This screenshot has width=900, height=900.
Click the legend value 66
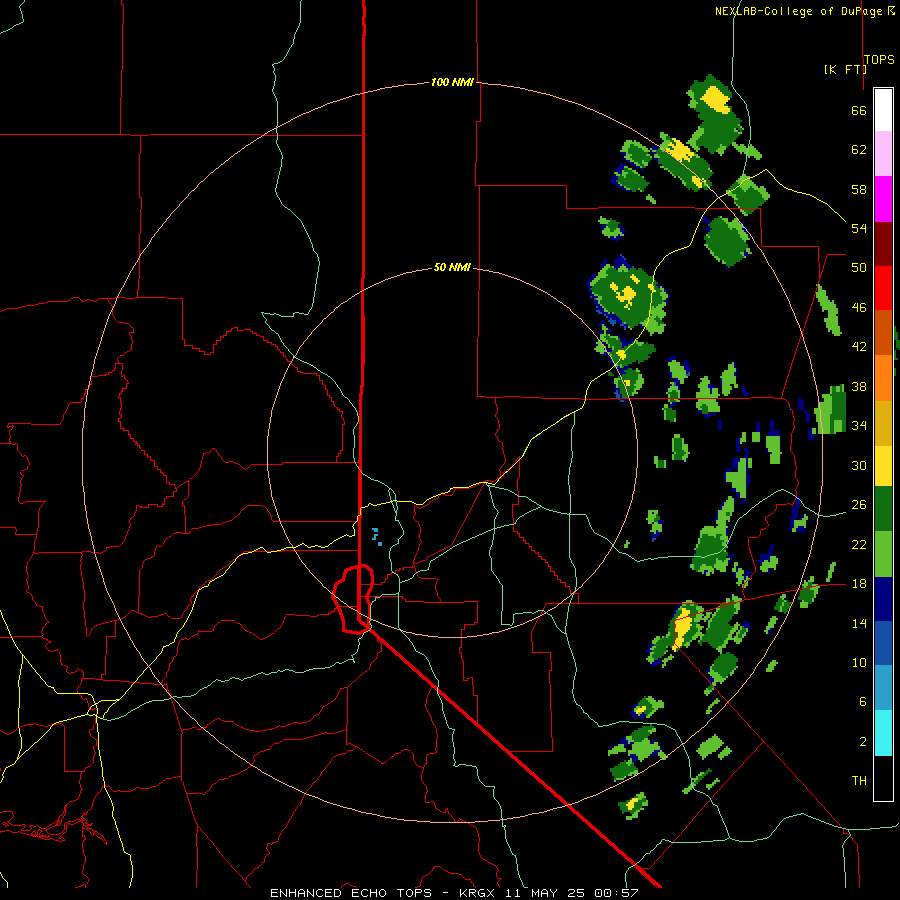(x=859, y=110)
